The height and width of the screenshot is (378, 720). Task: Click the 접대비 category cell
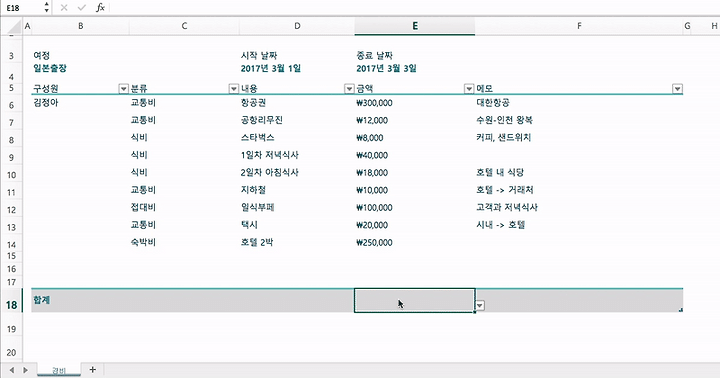(143, 208)
